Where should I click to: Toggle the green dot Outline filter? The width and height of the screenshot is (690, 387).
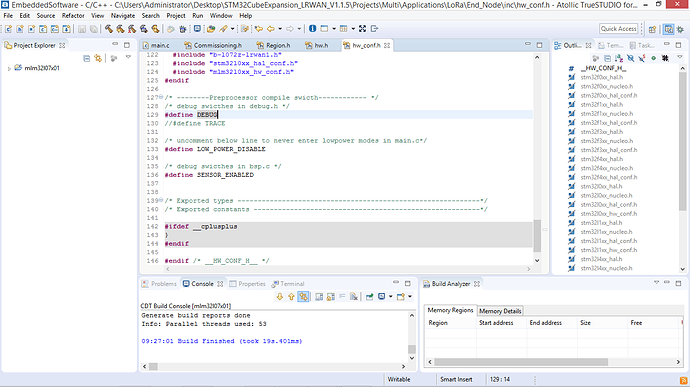click(653, 58)
